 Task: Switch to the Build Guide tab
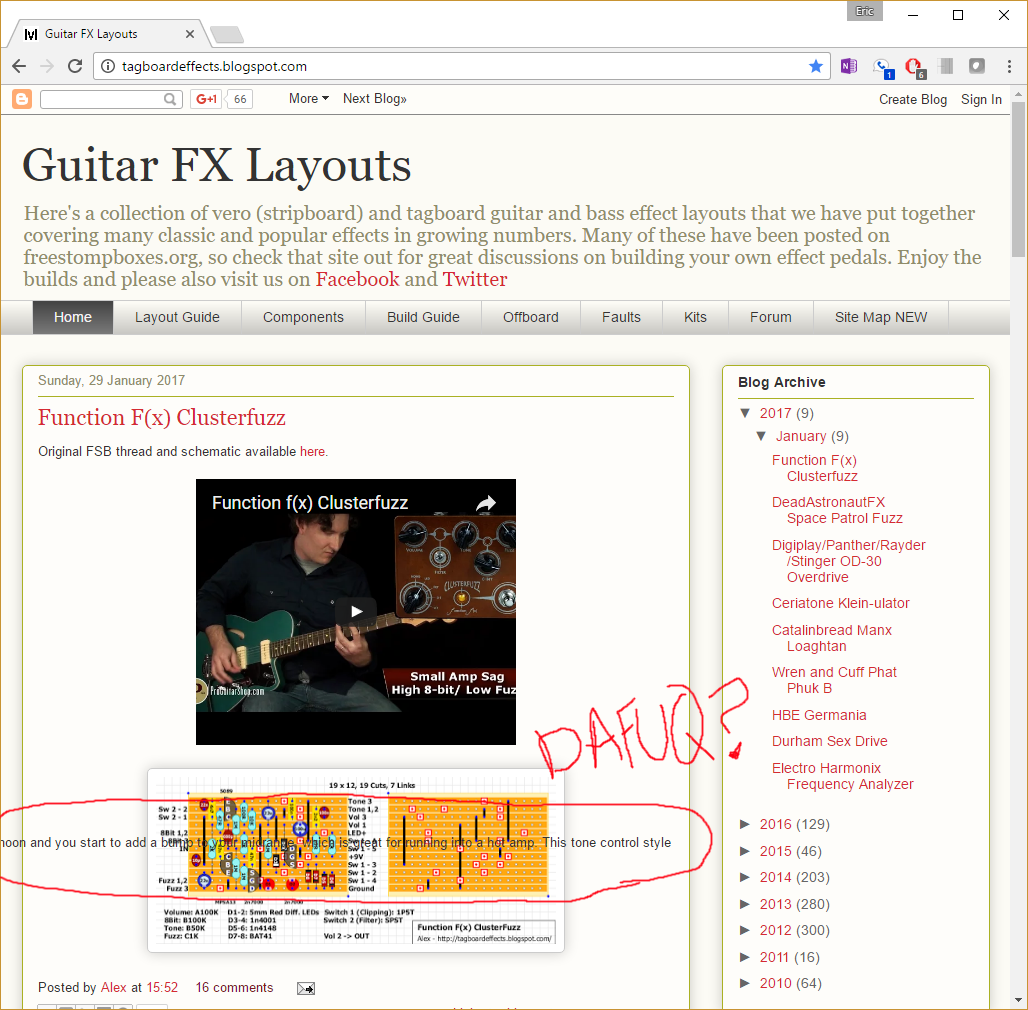[423, 317]
